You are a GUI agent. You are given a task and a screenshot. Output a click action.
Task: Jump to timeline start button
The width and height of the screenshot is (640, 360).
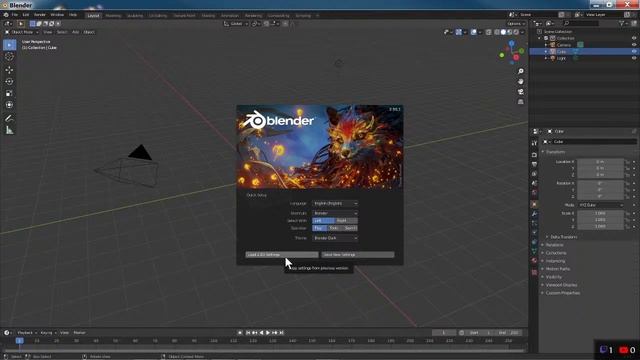tap(248, 333)
